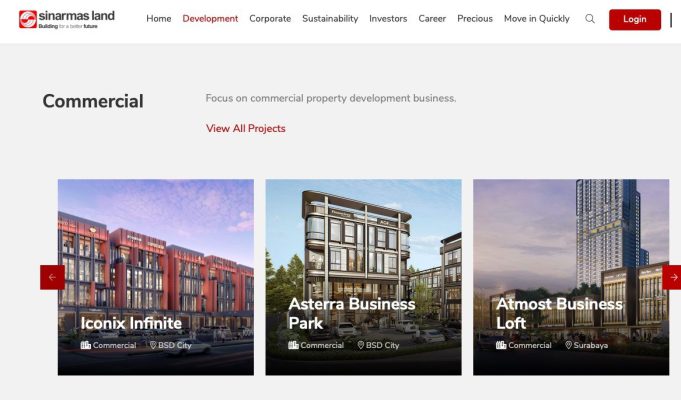
Task: Visit the Career page
Action: click(x=432, y=19)
